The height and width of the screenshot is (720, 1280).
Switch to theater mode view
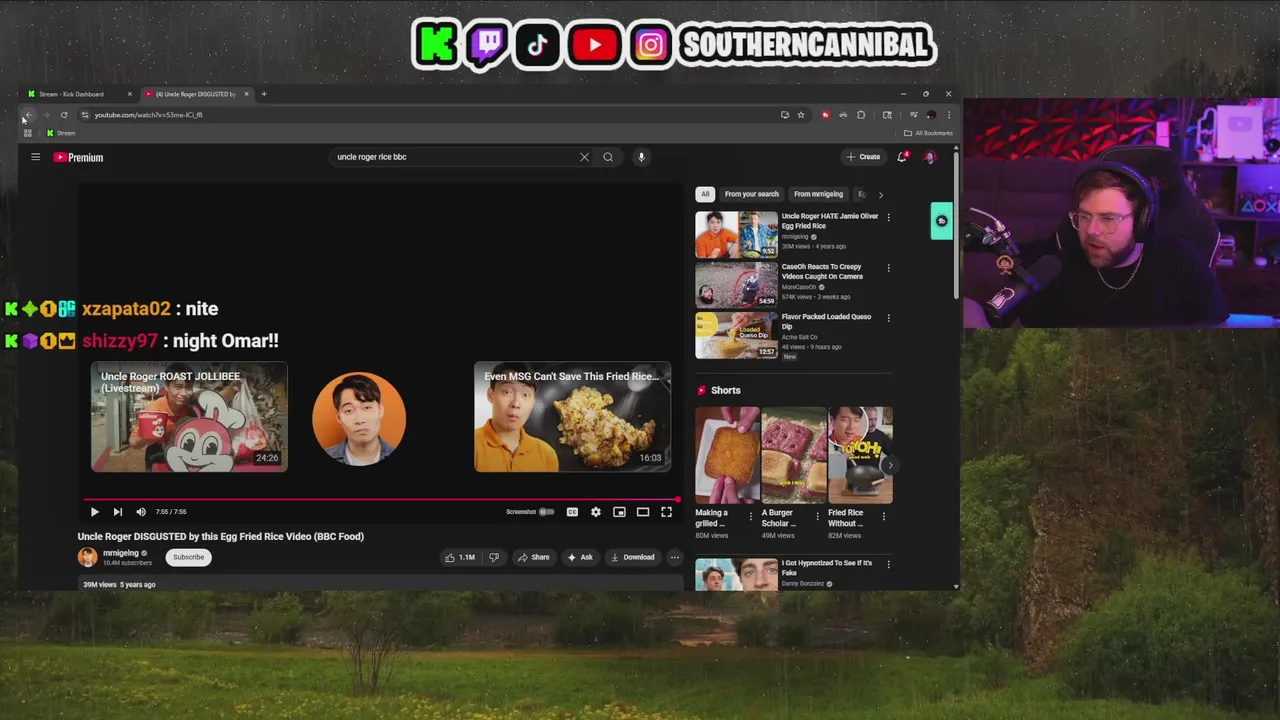coord(643,512)
